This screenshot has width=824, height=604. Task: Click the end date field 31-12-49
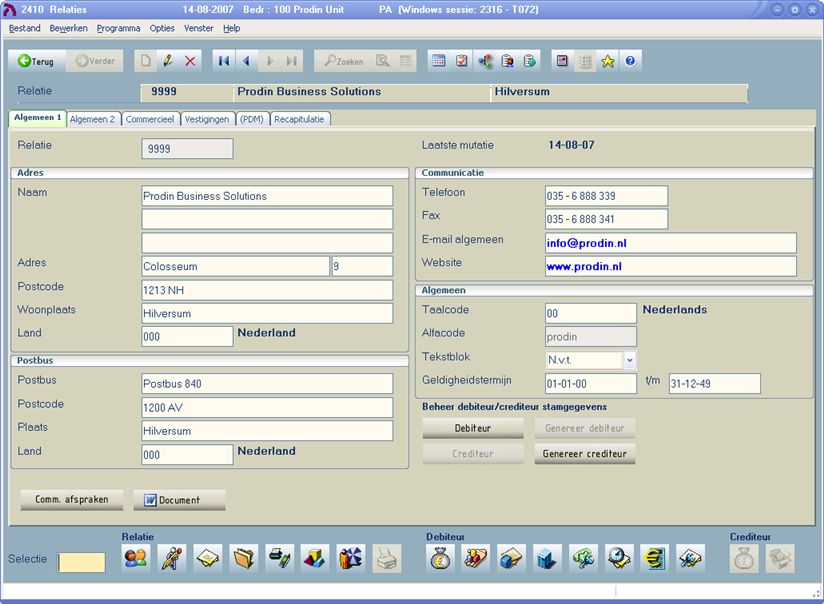point(715,384)
